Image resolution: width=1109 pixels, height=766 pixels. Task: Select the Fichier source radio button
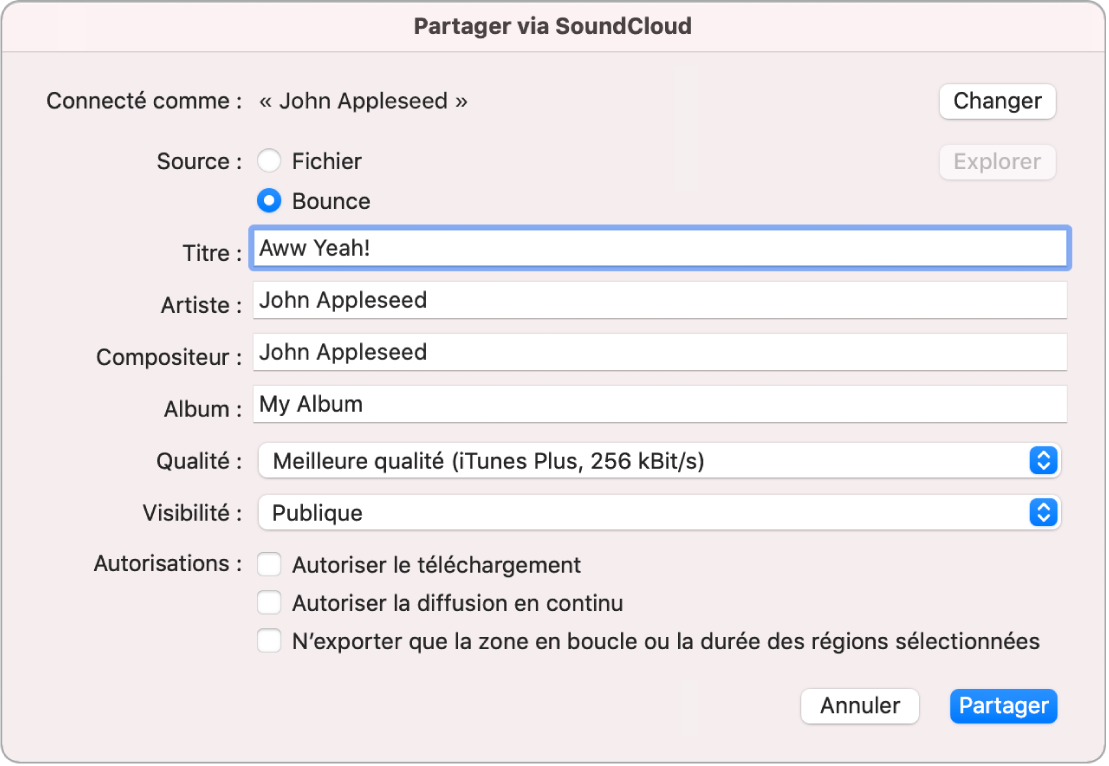268,160
